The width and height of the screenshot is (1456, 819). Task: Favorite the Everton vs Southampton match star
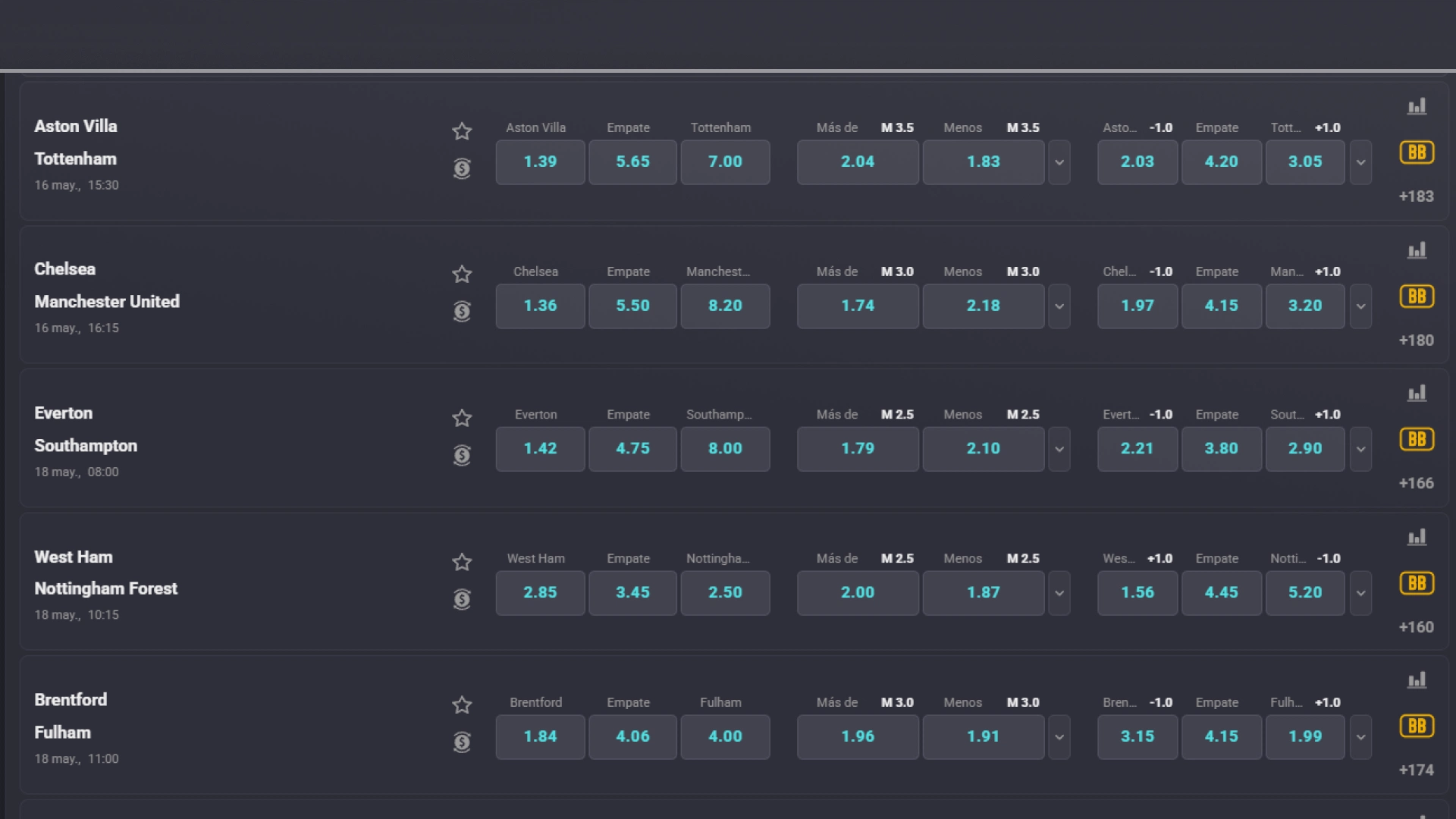(x=462, y=418)
